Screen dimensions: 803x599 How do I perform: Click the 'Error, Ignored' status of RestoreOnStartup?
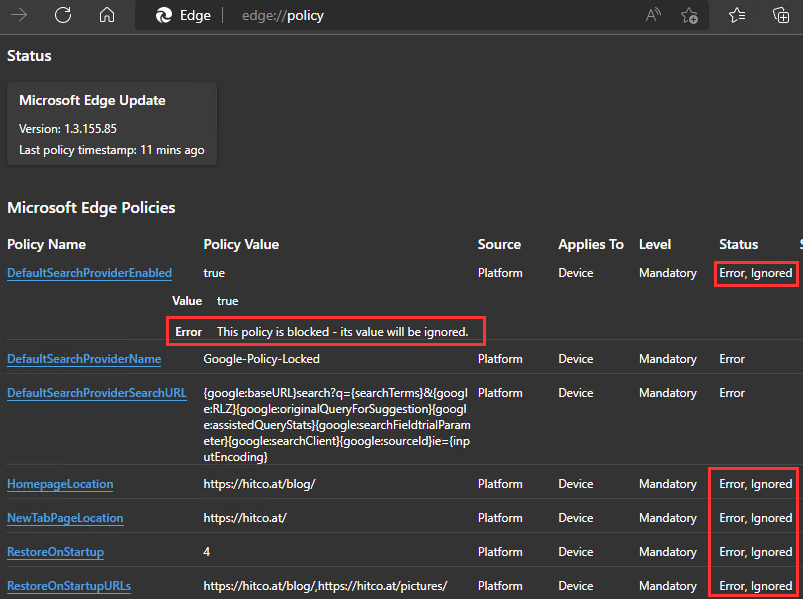click(755, 552)
